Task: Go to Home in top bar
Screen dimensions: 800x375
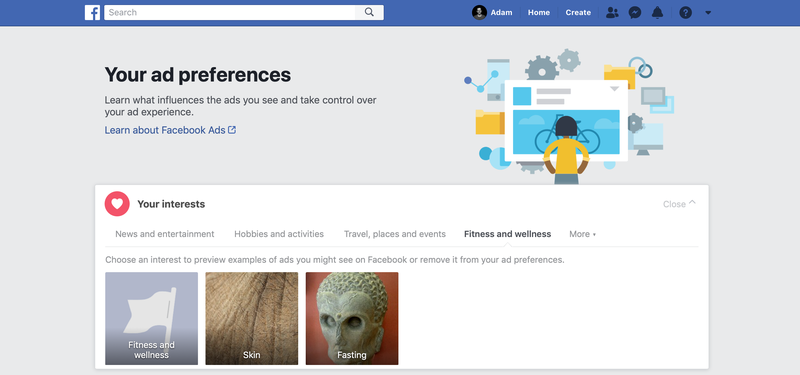Action: tap(539, 13)
